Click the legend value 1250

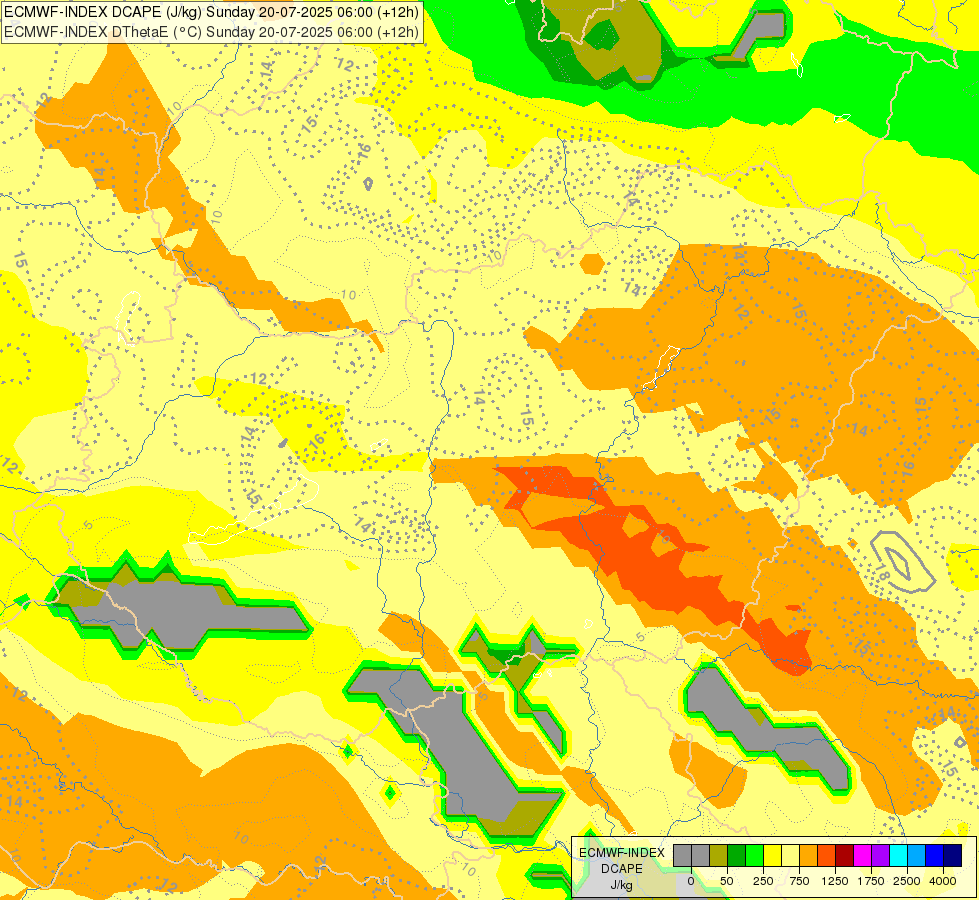pyautogui.click(x=835, y=881)
